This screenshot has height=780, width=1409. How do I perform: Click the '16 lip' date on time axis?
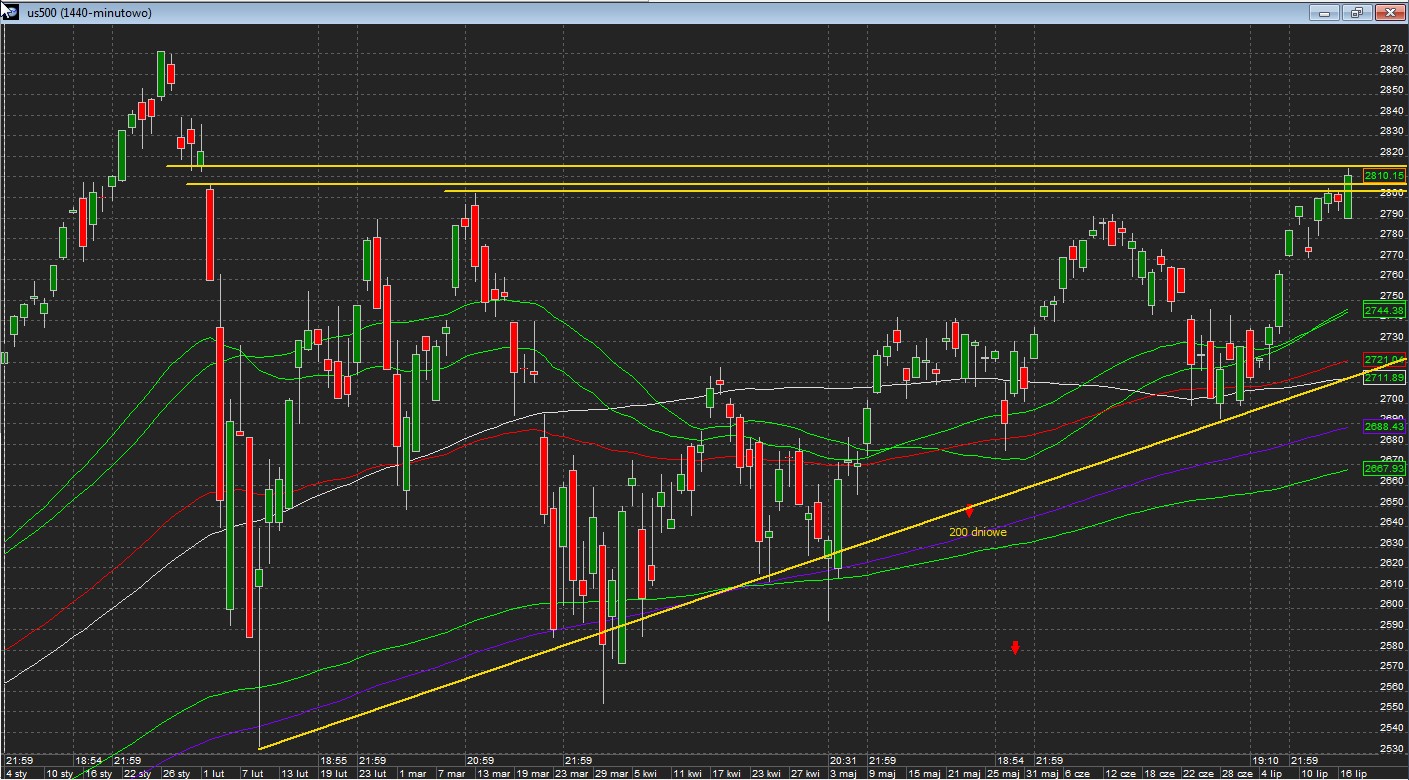click(x=1352, y=773)
